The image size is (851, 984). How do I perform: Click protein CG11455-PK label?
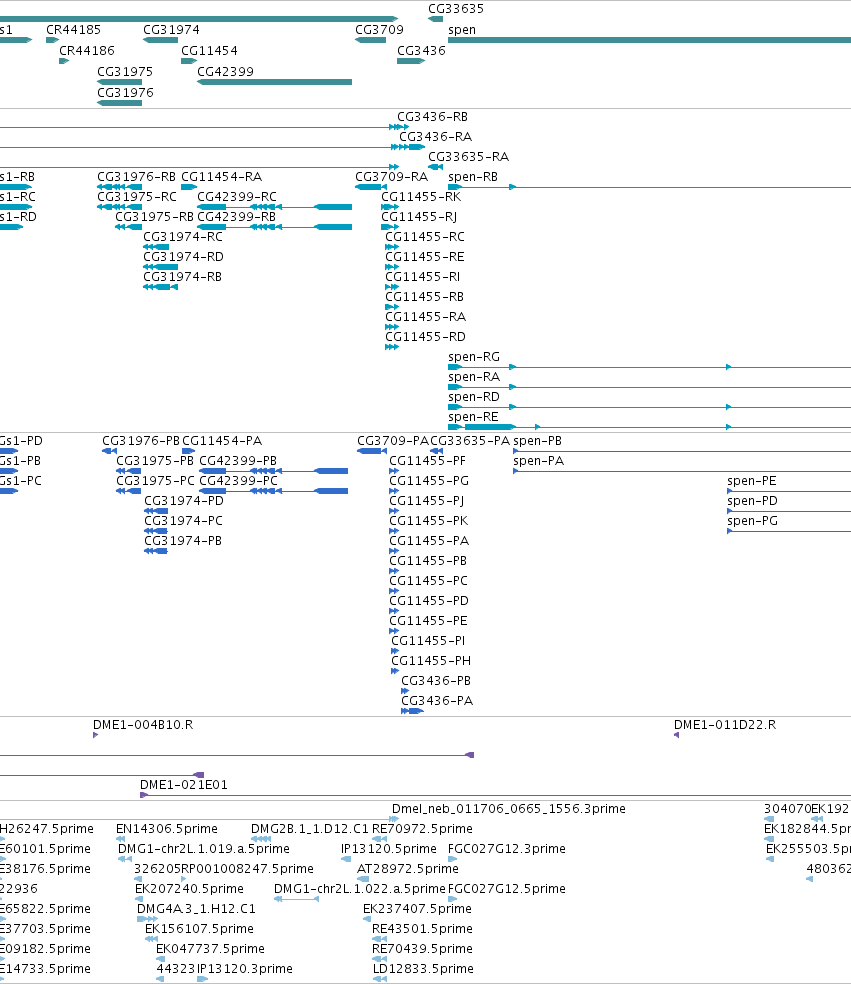429,521
